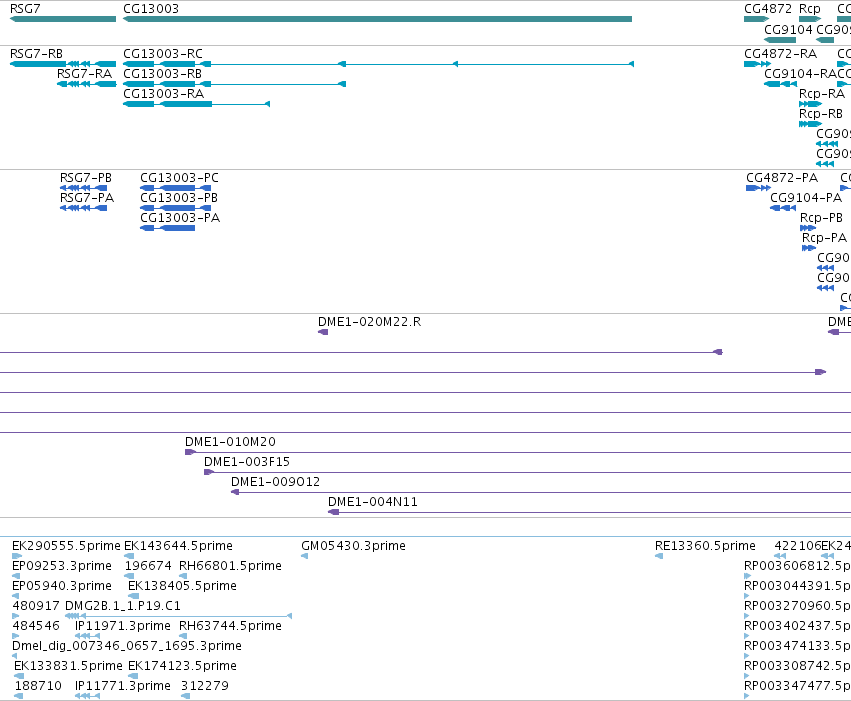The image size is (851, 701).
Task: Open the CG13003-RA transcript label
Action: (163, 94)
